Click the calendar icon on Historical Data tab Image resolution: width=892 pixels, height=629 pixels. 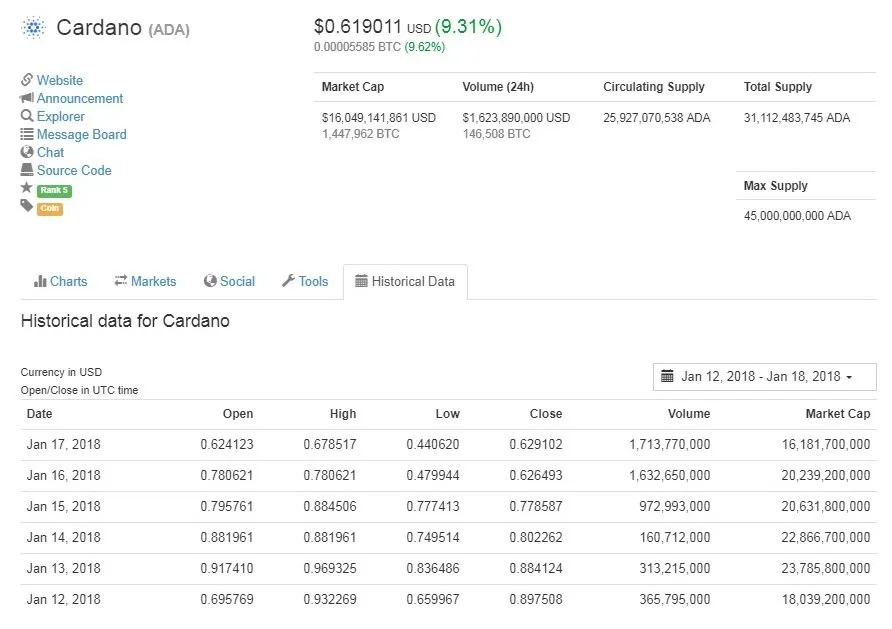point(361,281)
